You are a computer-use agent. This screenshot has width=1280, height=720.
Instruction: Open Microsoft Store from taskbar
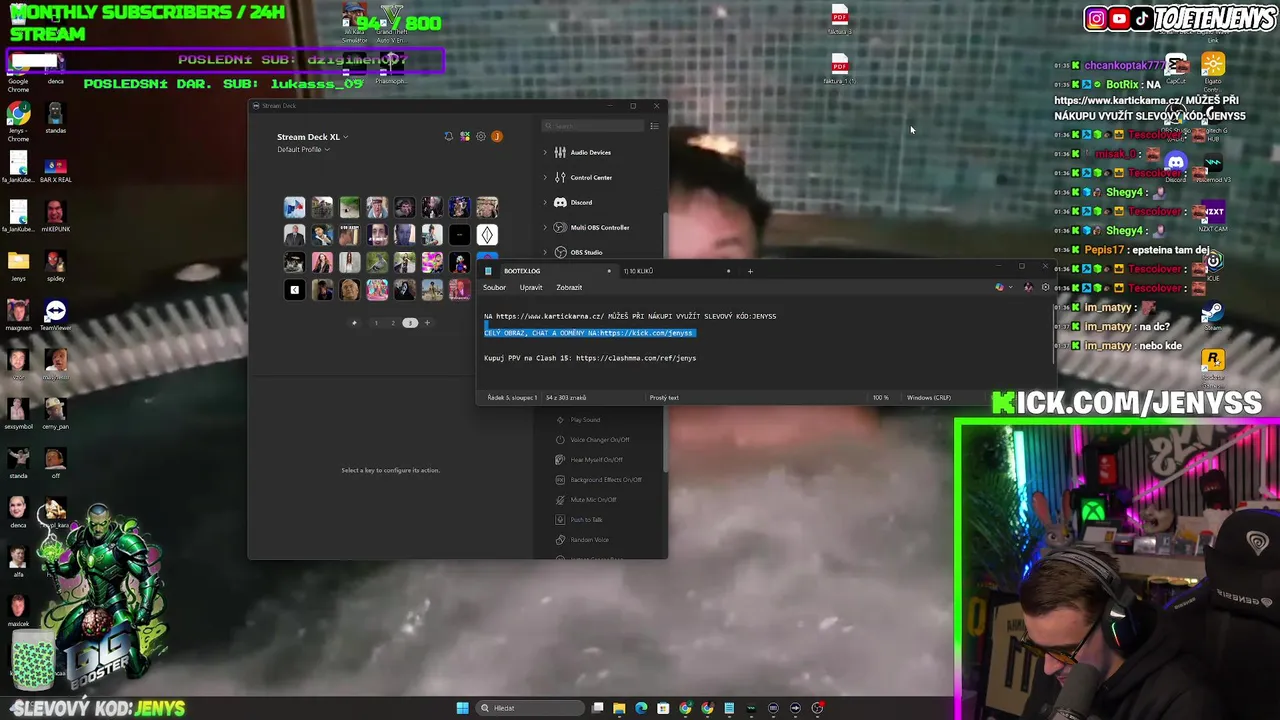tap(663, 708)
